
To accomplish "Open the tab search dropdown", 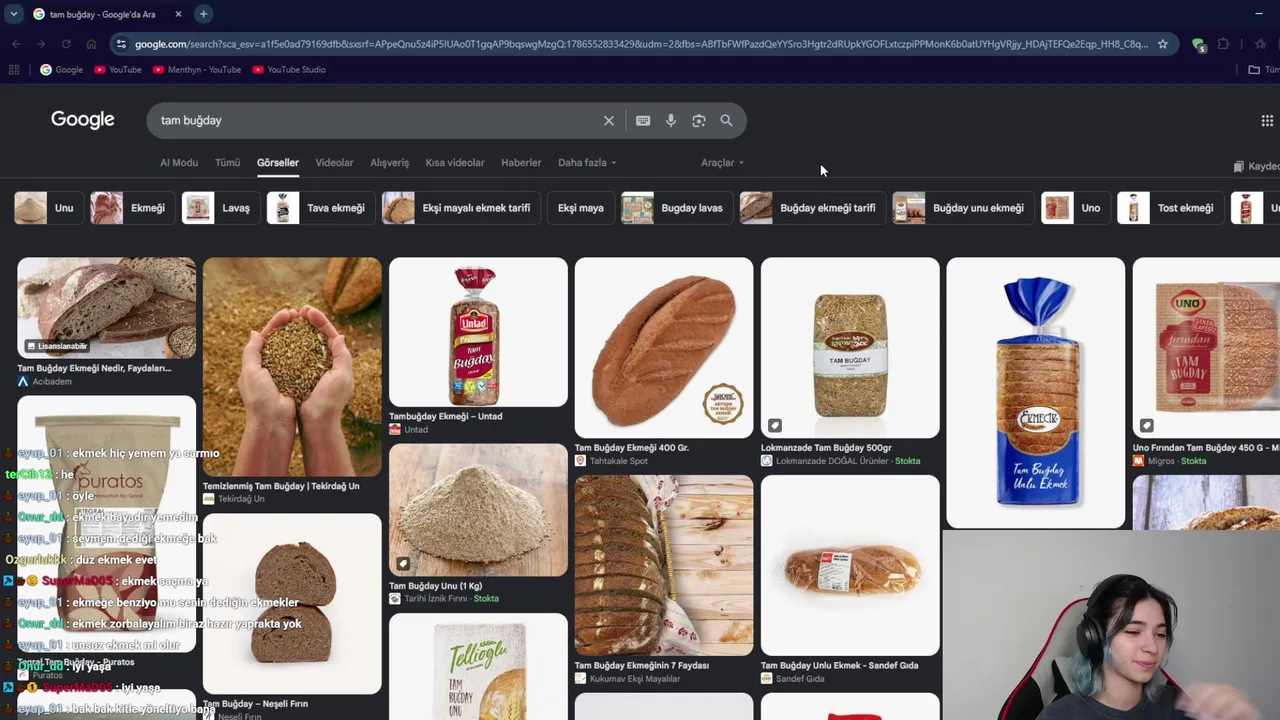I will click(13, 14).
